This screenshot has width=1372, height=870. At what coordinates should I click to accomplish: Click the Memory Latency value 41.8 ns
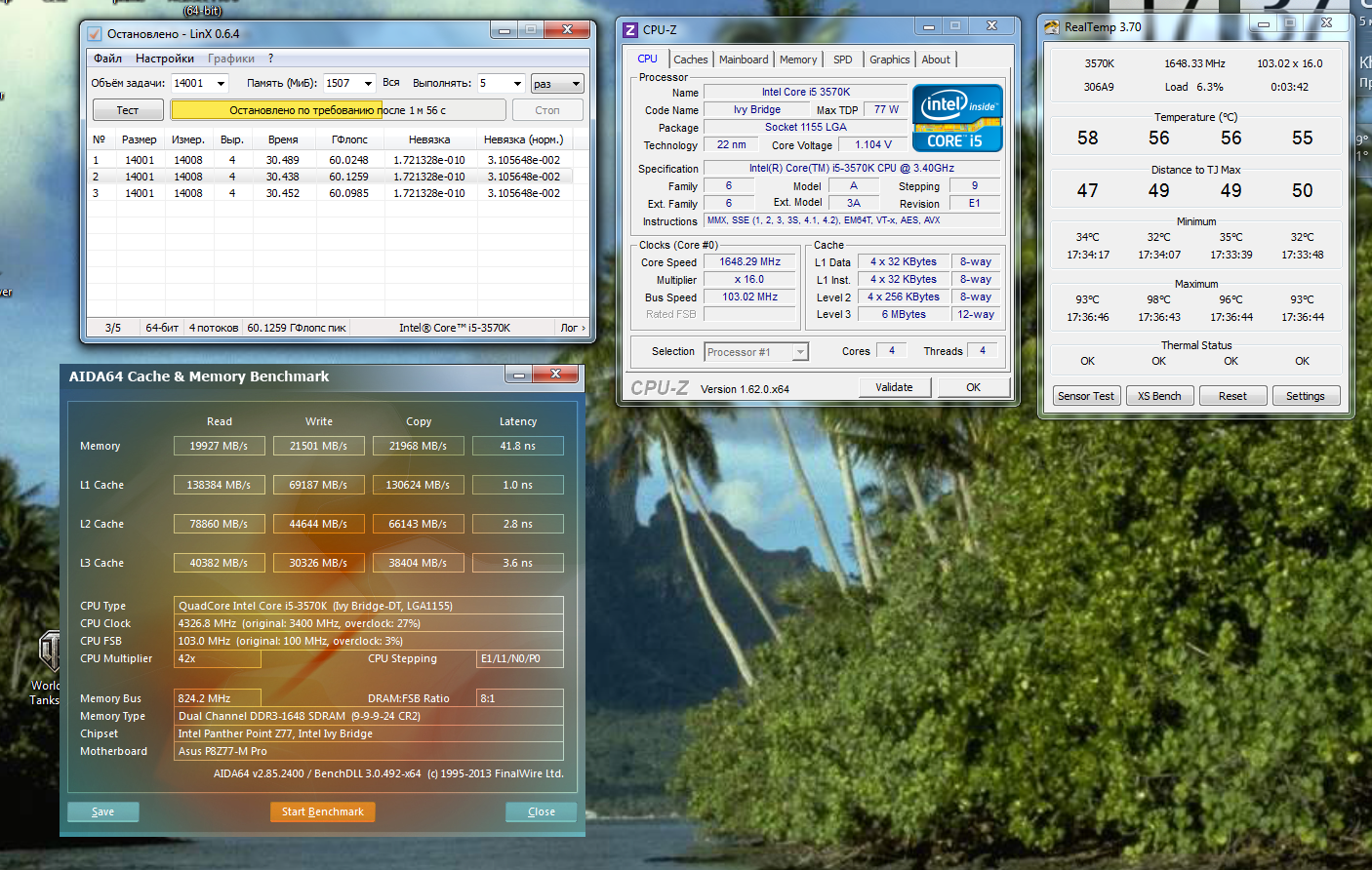518,446
